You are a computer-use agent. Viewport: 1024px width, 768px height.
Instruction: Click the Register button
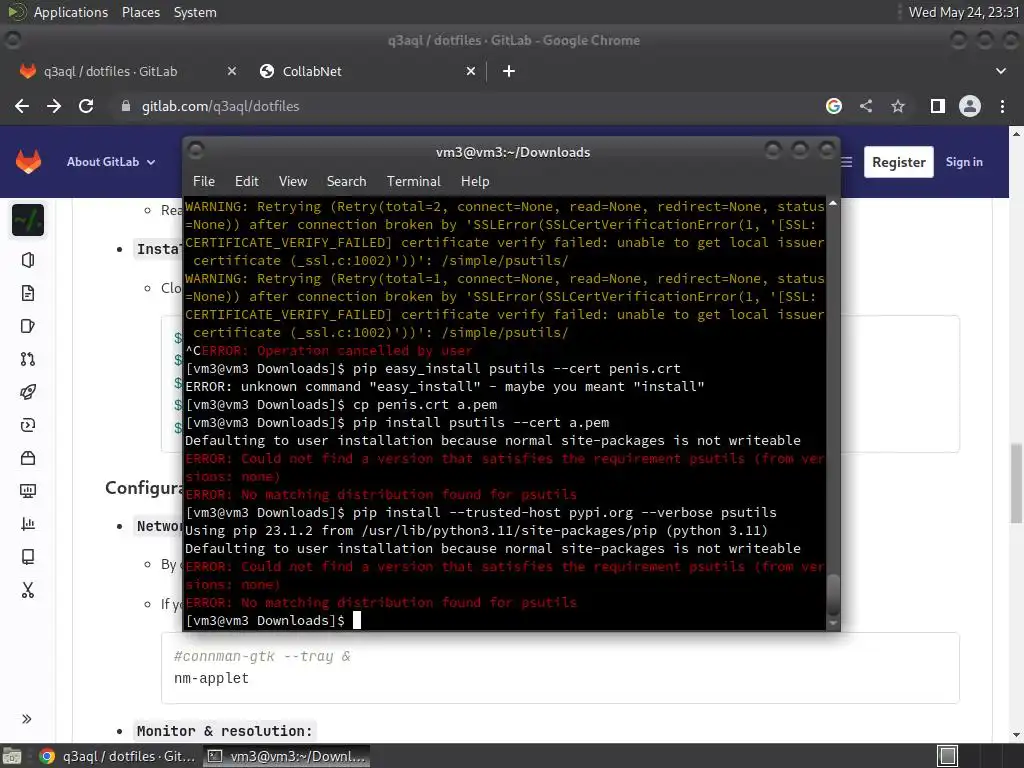[x=899, y=162]
